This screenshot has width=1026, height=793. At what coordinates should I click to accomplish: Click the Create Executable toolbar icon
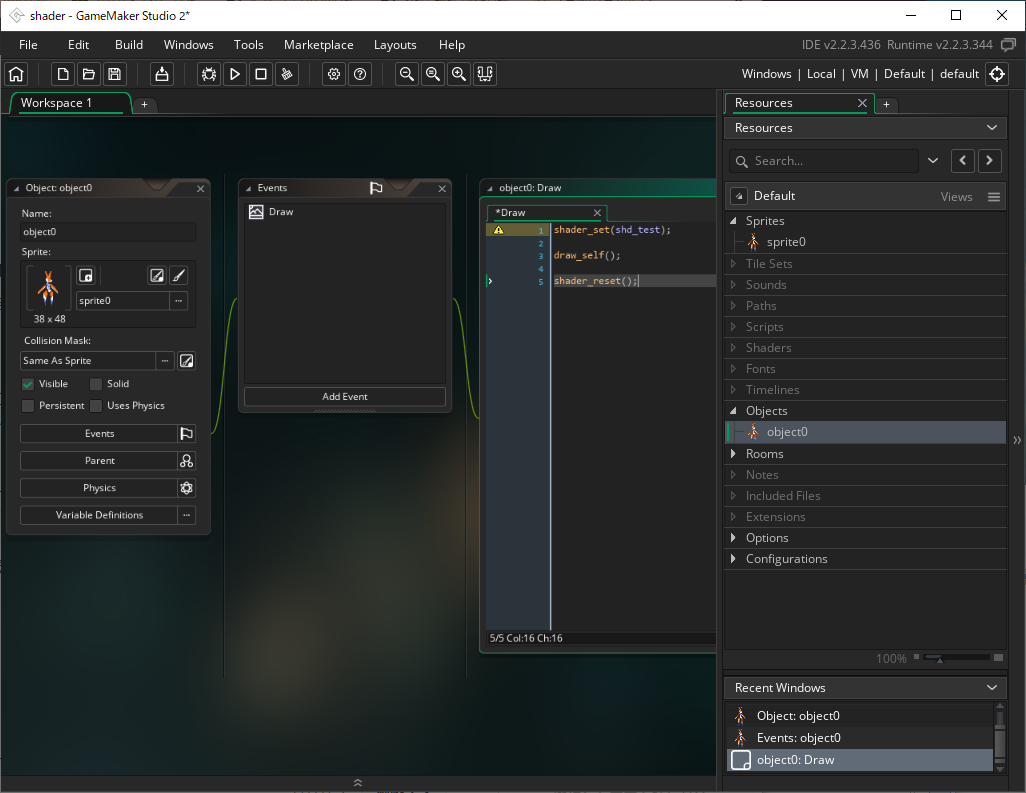(162, 74)
